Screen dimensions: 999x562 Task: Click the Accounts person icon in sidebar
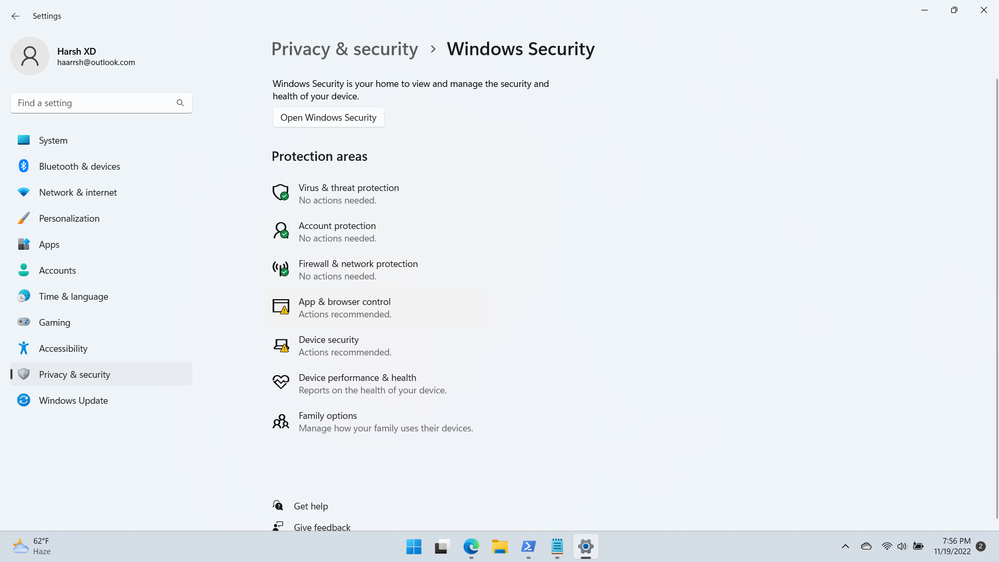(24, 270)
